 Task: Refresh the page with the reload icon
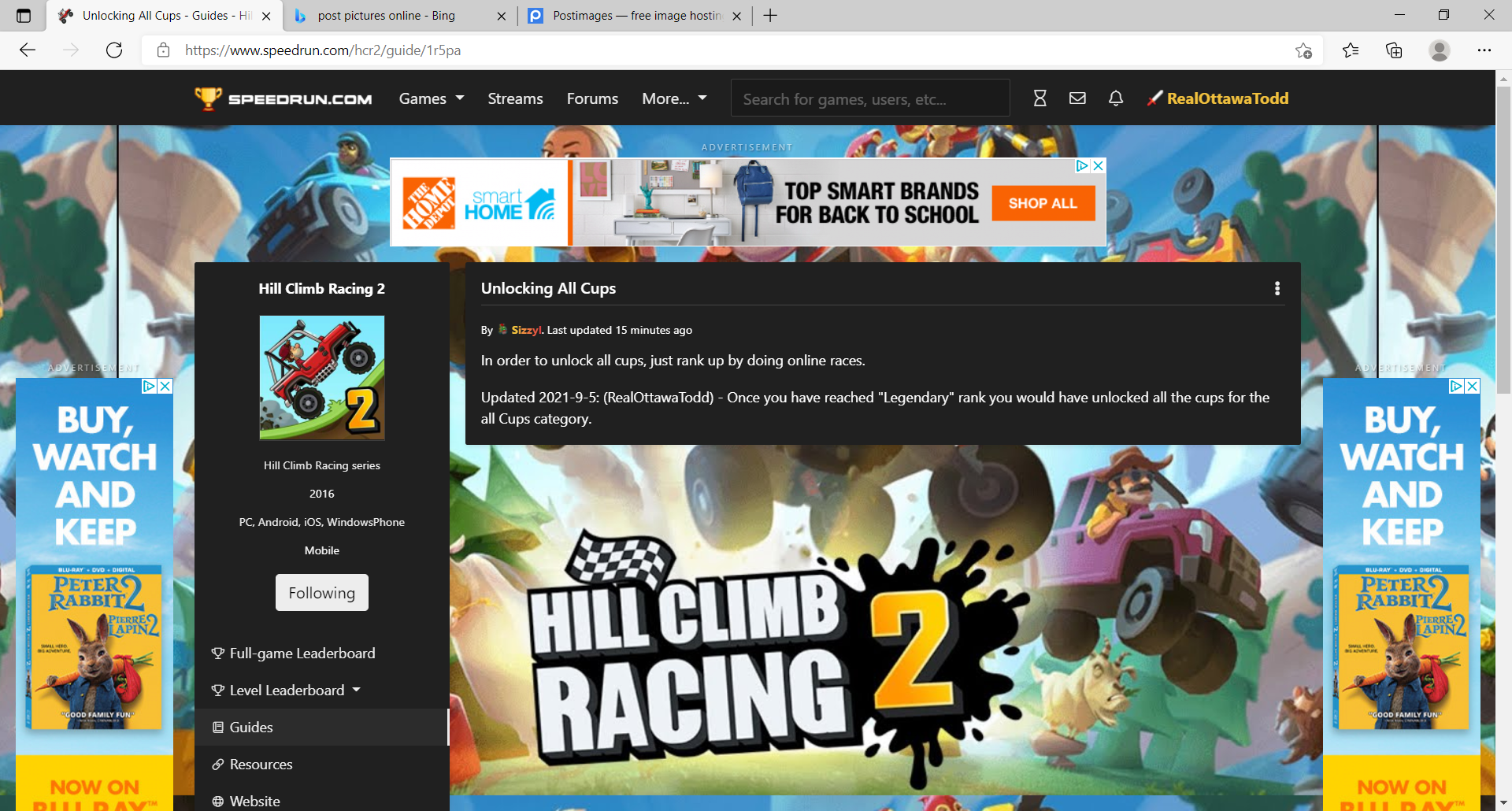(114, 50)
